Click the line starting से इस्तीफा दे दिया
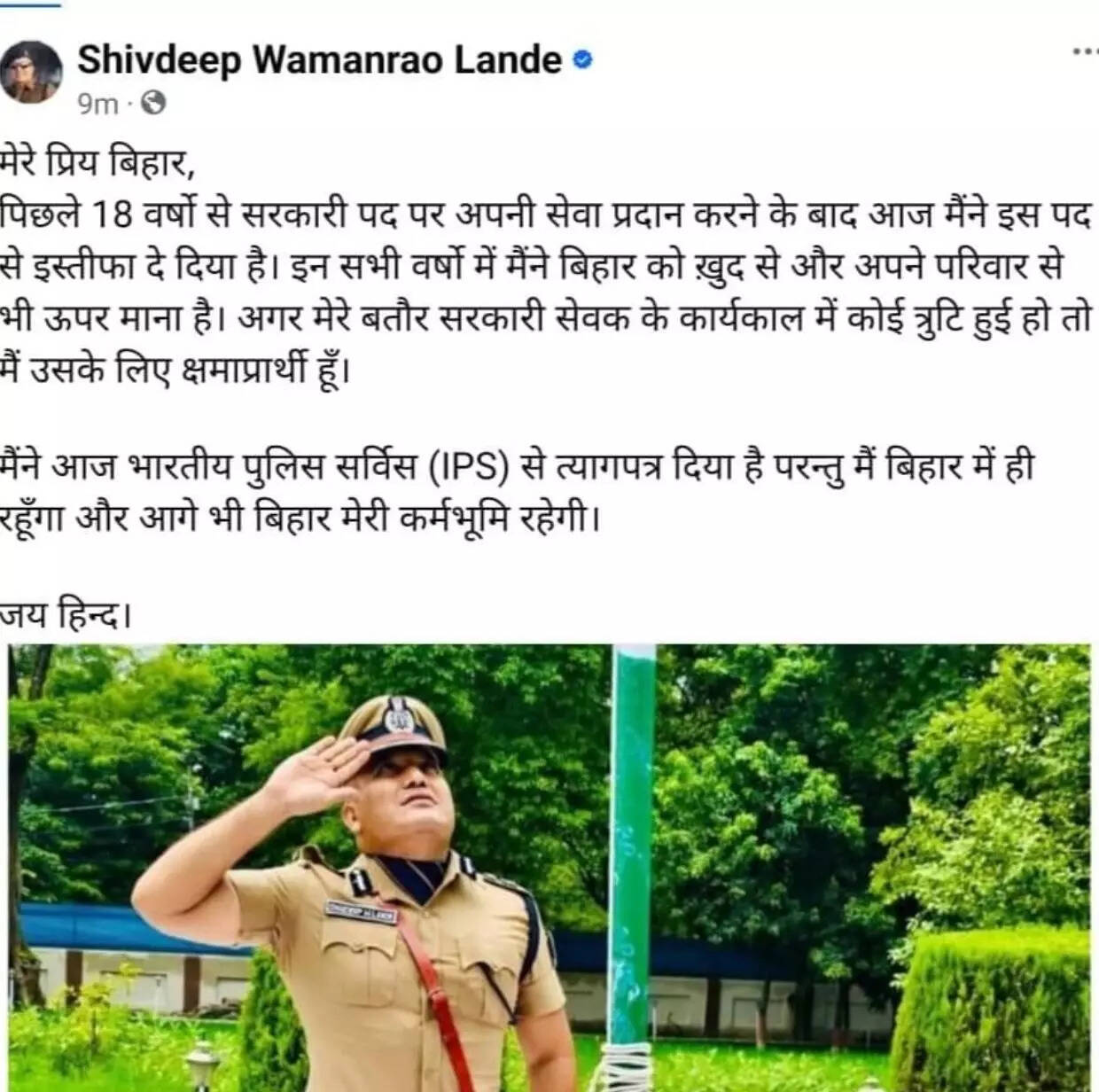 (532, 267)
